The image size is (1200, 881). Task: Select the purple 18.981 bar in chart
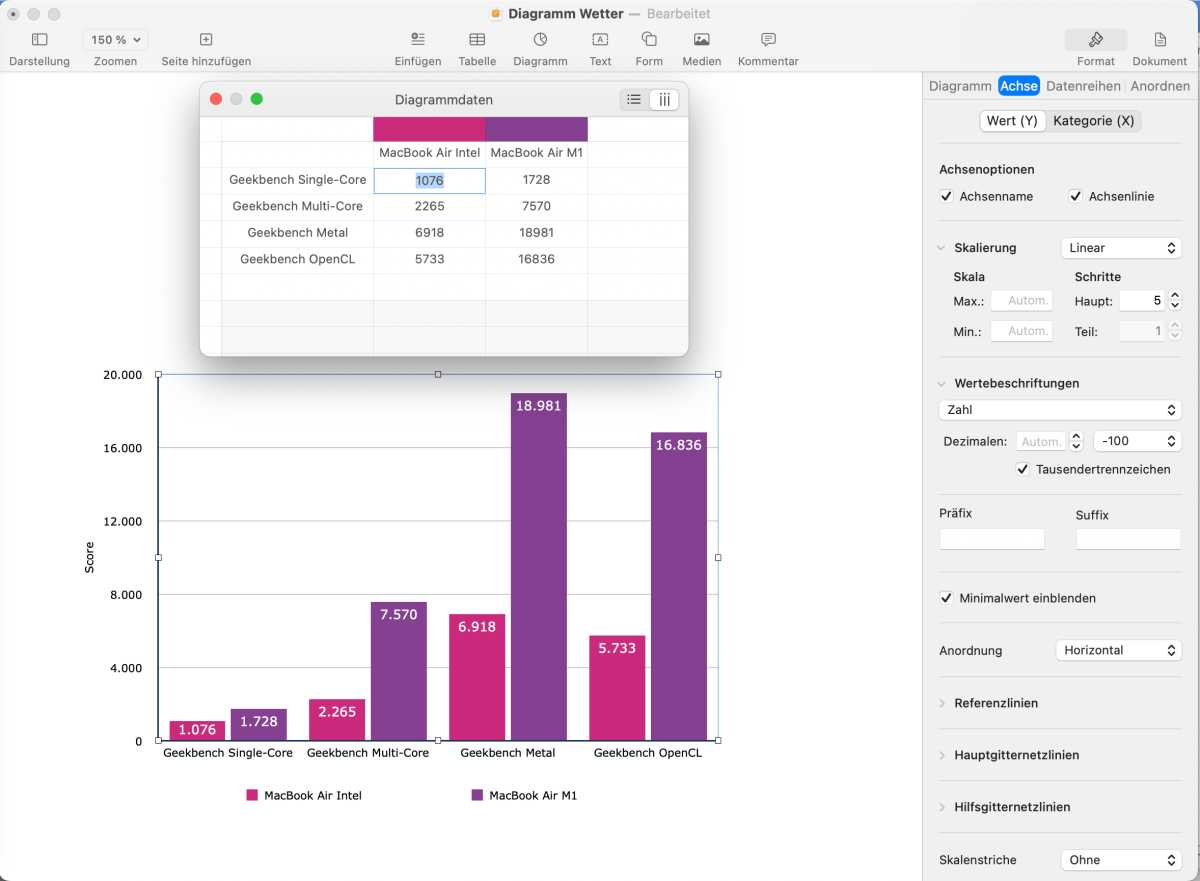(x=538, y=567)
